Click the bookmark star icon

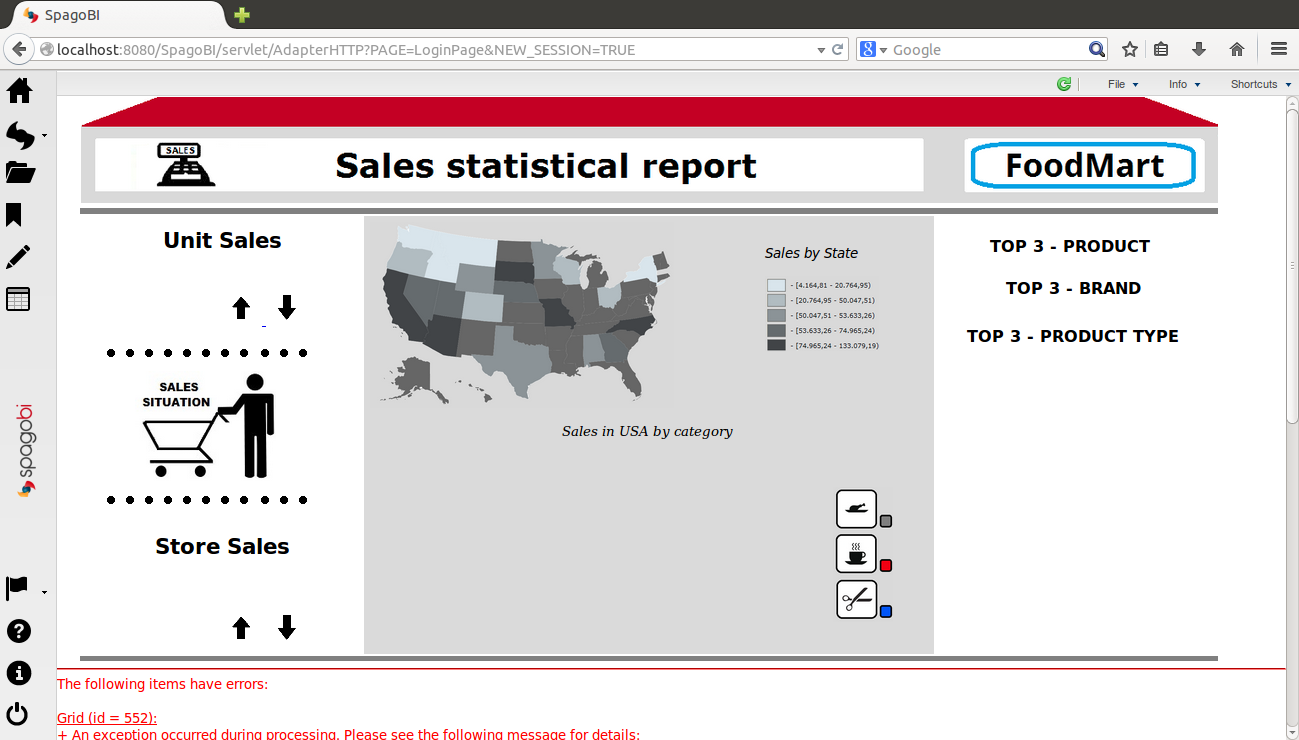[1130, 49]
